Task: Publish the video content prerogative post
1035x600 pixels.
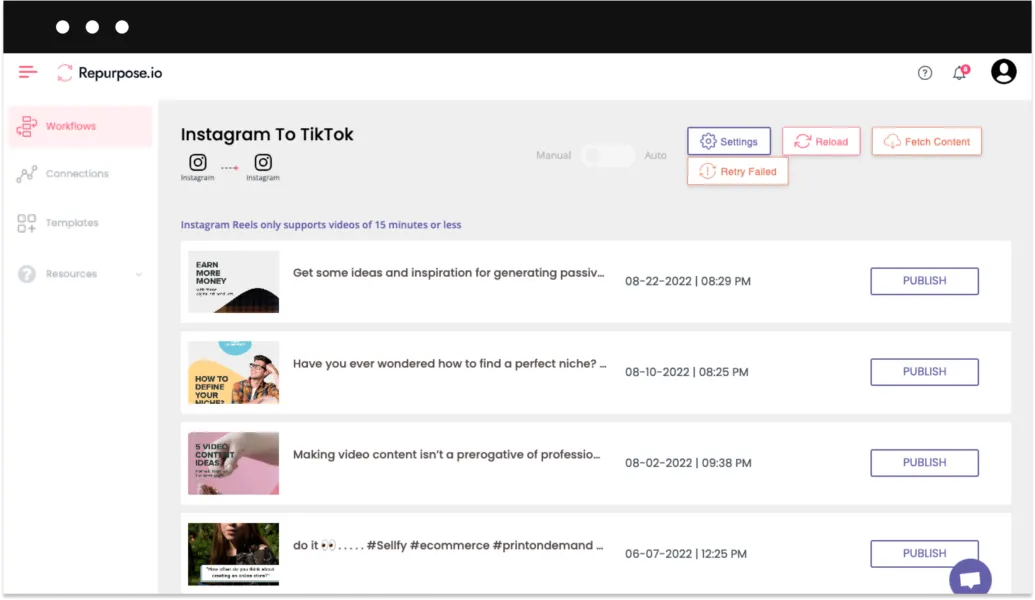Action: point(924,463)
